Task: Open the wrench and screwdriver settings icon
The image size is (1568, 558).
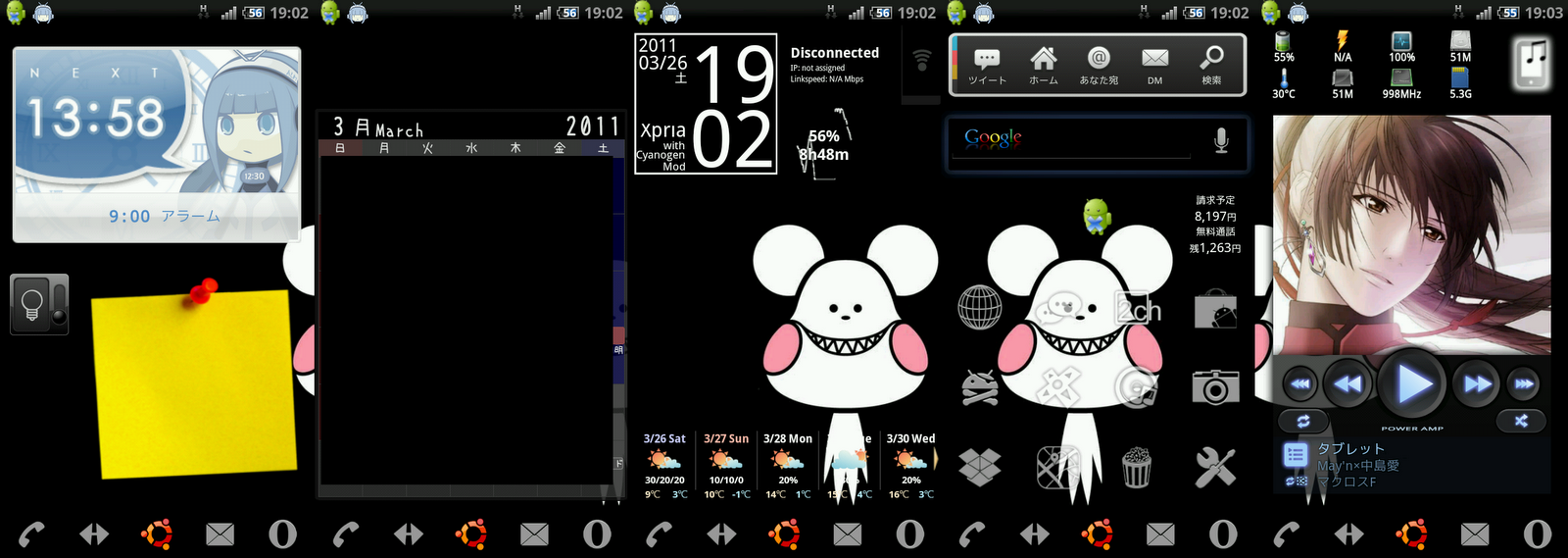Action: [1215, 467]
